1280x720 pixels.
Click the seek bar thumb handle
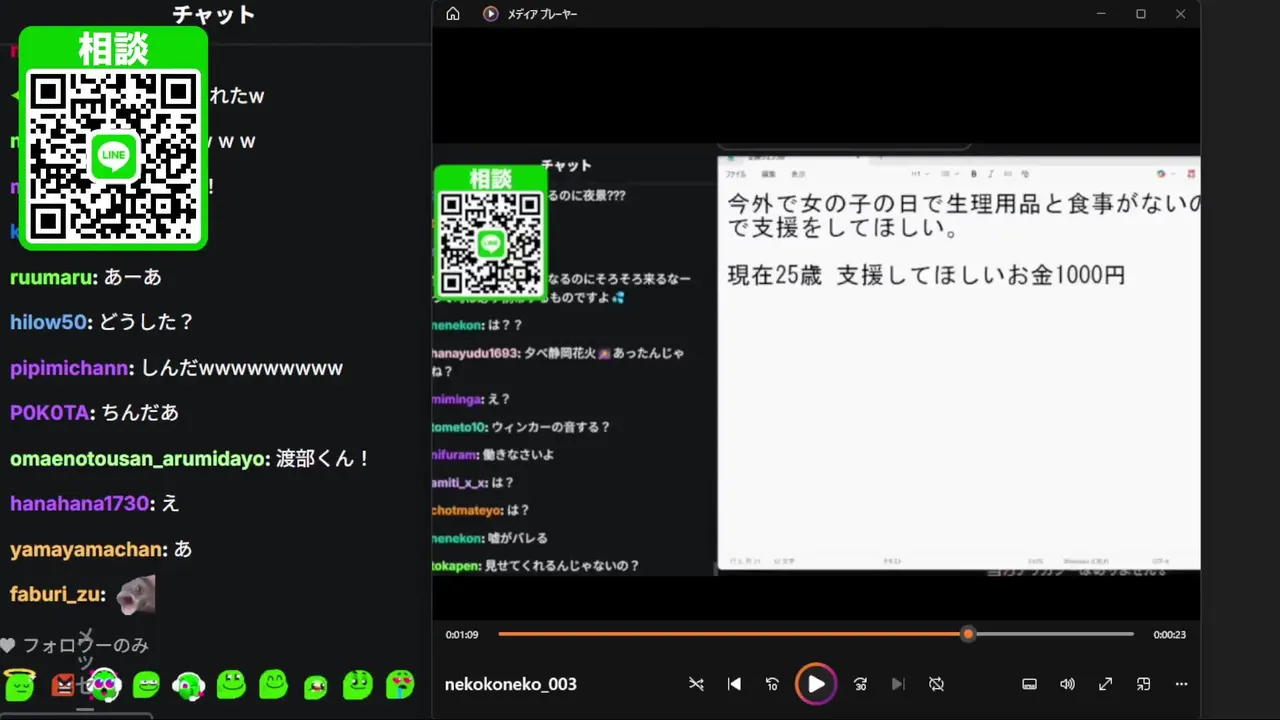967,634
